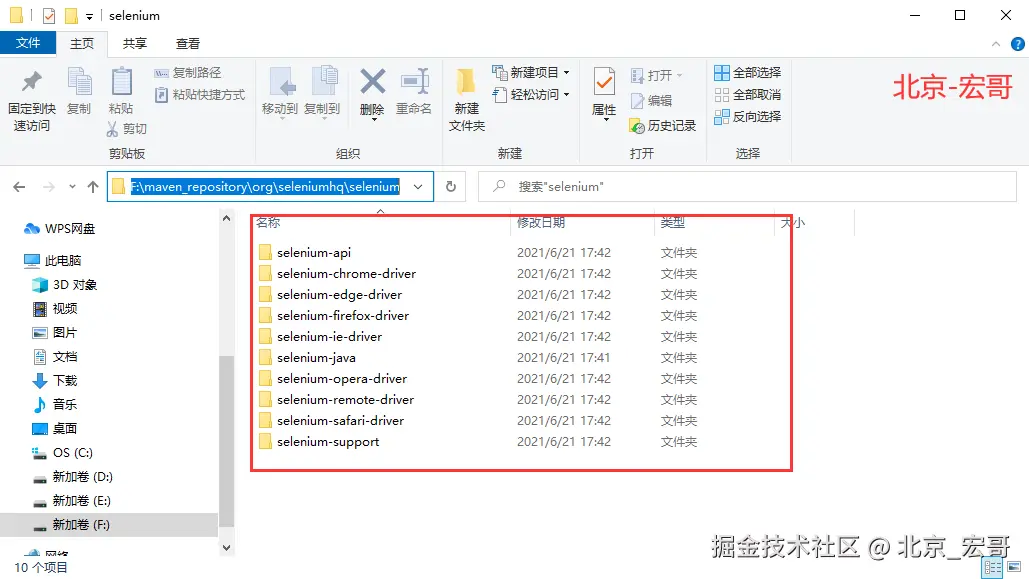This screenshot has height=579, width=1029.
Task: Sort by Name (名称) column header
Action: point(268,223)
